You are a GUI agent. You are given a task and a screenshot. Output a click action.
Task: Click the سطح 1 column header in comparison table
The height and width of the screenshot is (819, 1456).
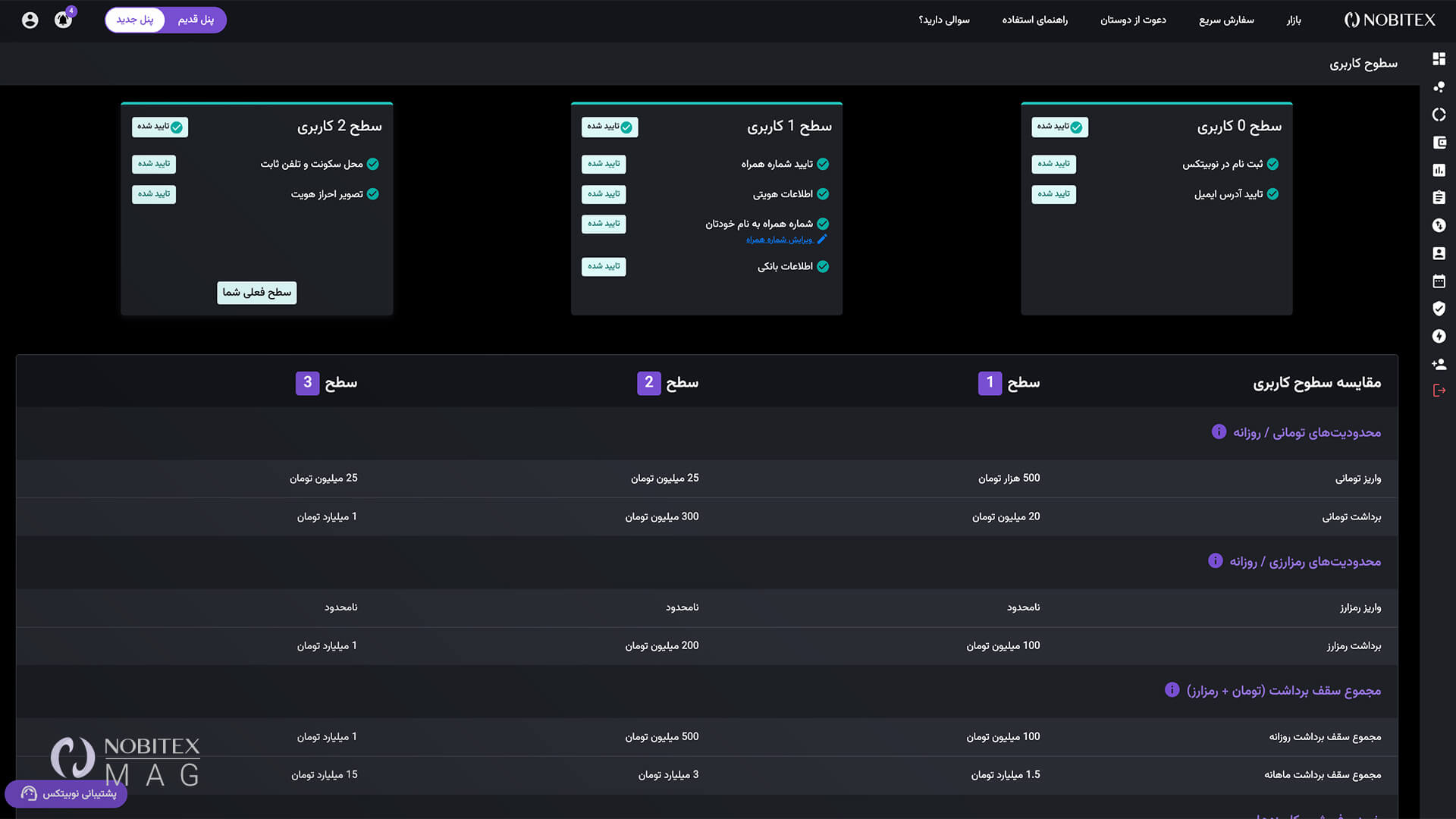(1009, 383)
